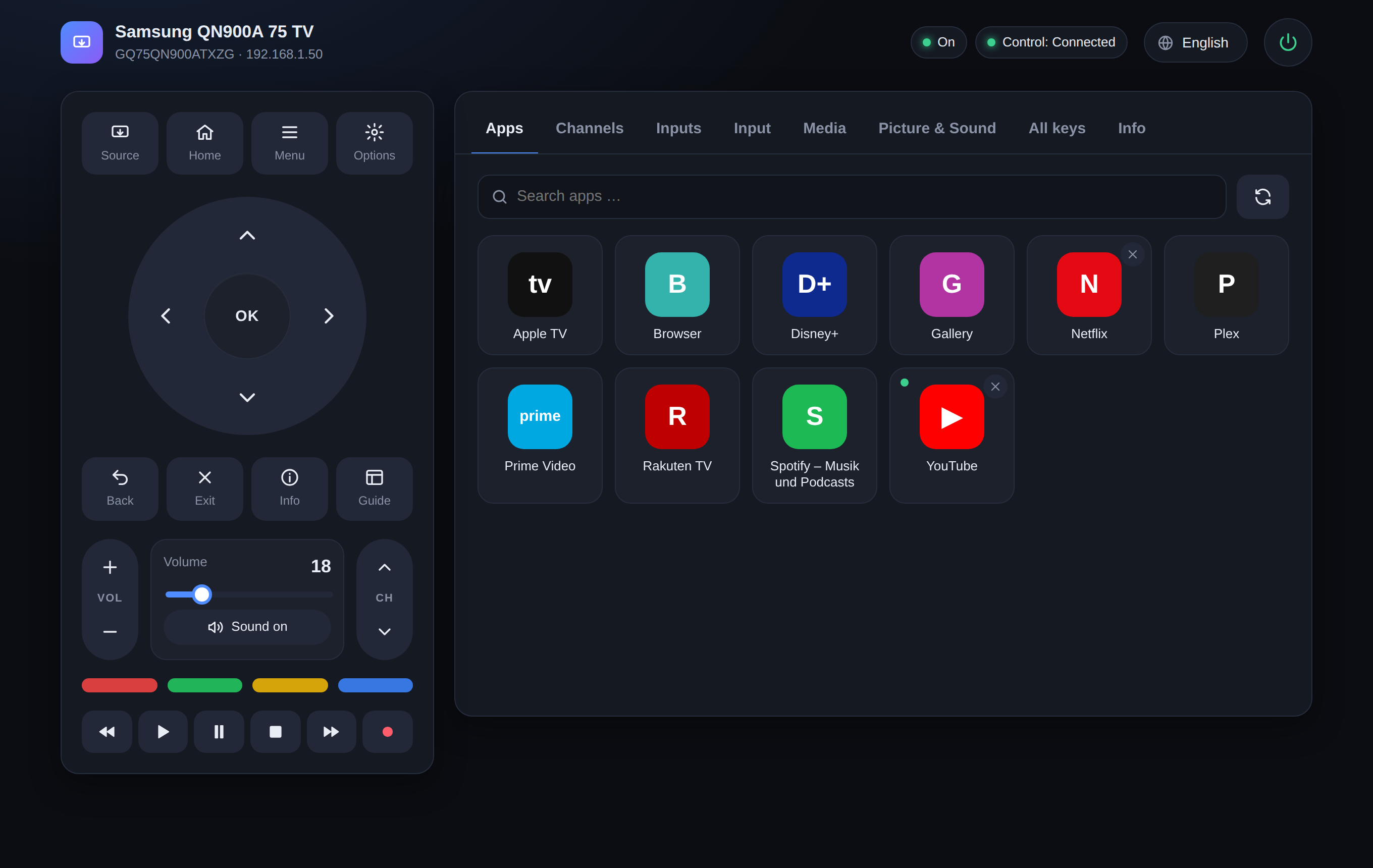The image size is (1373, 868).
Task: Open the Inputs tab
Action: coord(678,128)
